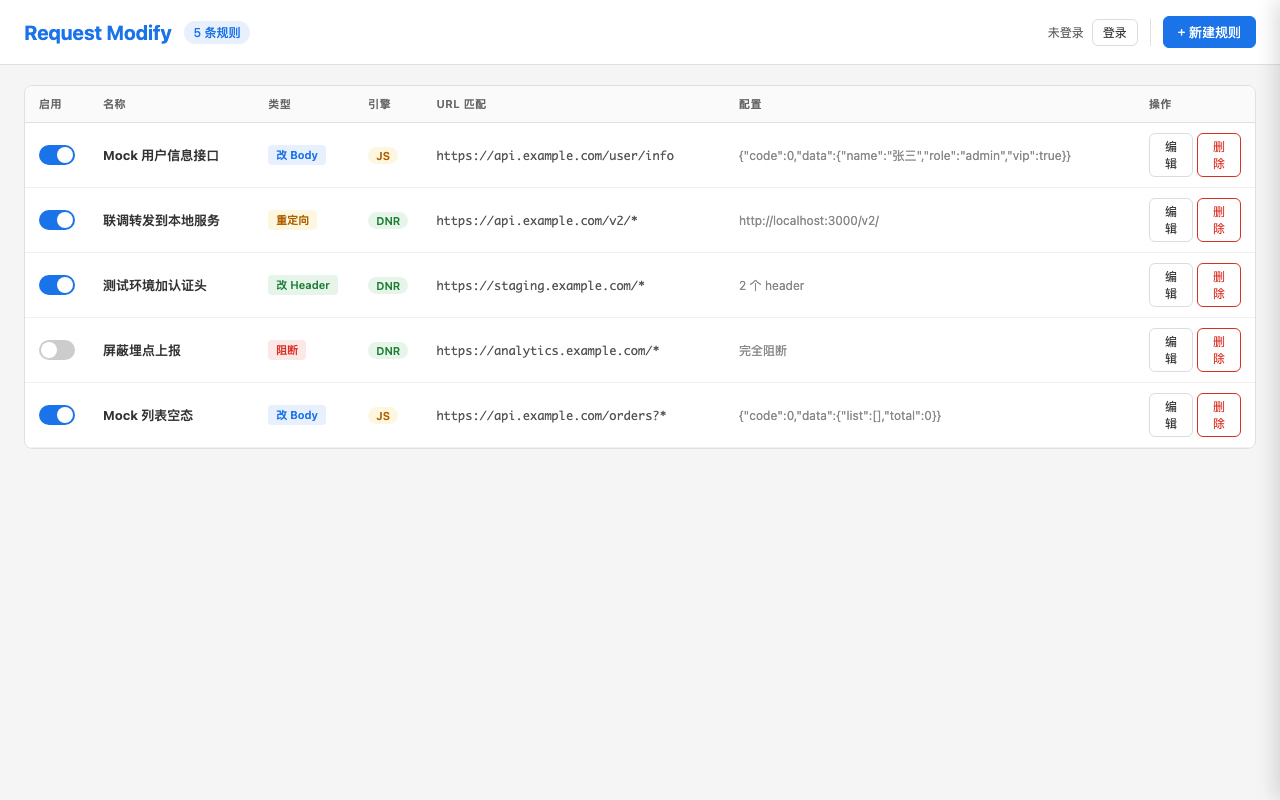Click JS engine badge in Mock 列表空态 row
The width and height of the screenshot is (1280, 800).
383,416
